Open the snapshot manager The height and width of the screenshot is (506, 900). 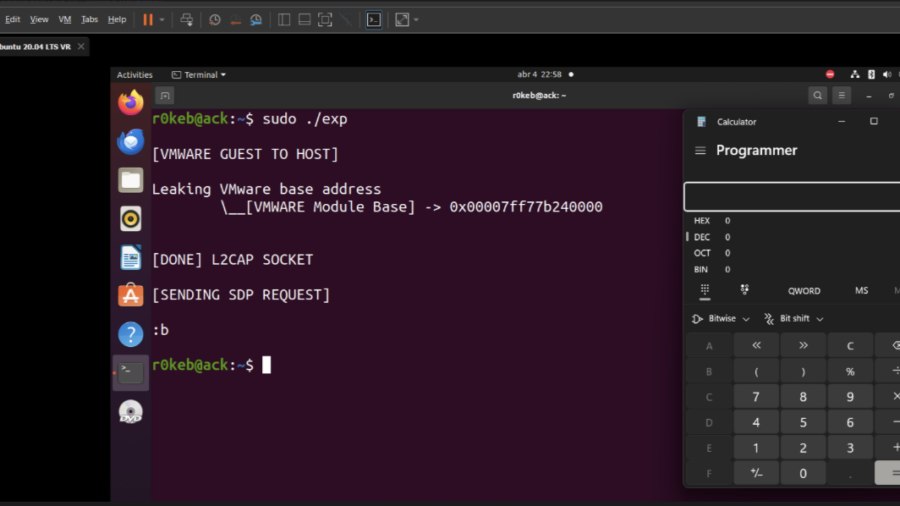pos(256,20)
